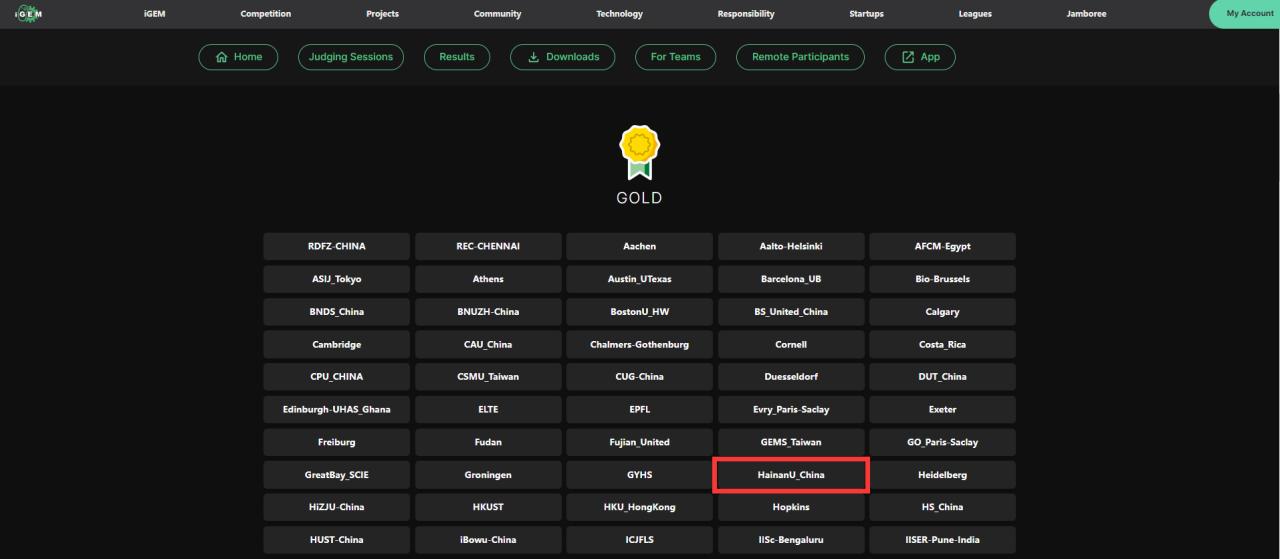Open GO_Paris-Saclay team entry
Screen dimensions: 1280x559
(x=942, y=442)
